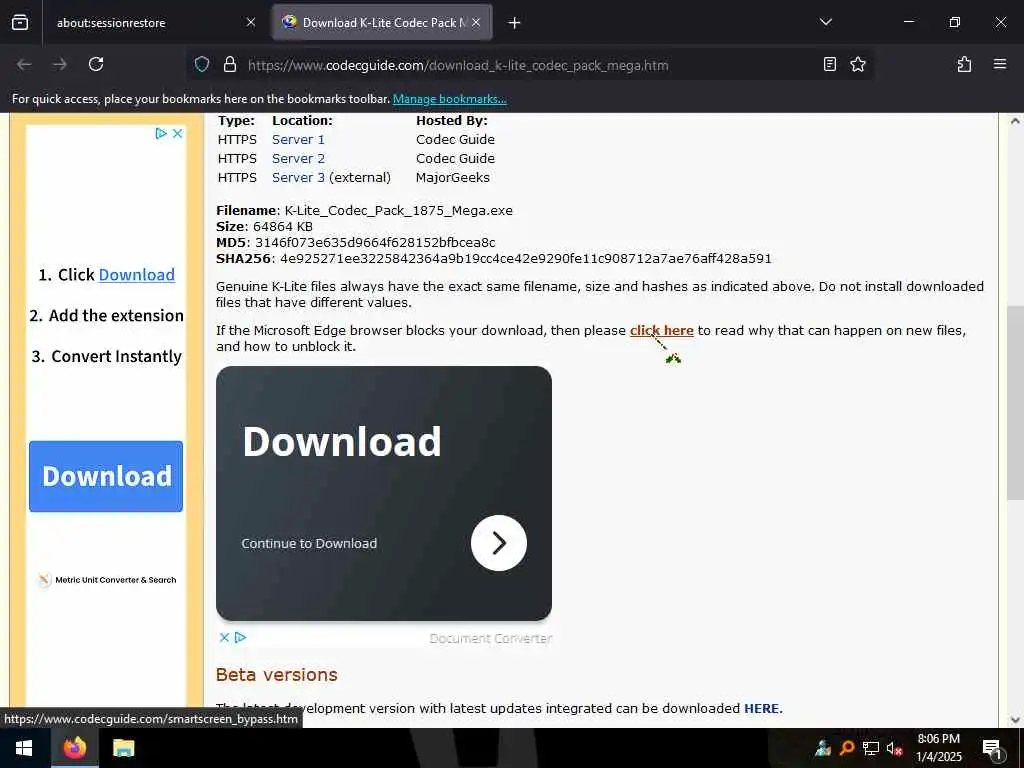Screen dimensions: 1024x768
Task: Click the AdChoices icon below Download ad
Action: (x=240, y=637)
